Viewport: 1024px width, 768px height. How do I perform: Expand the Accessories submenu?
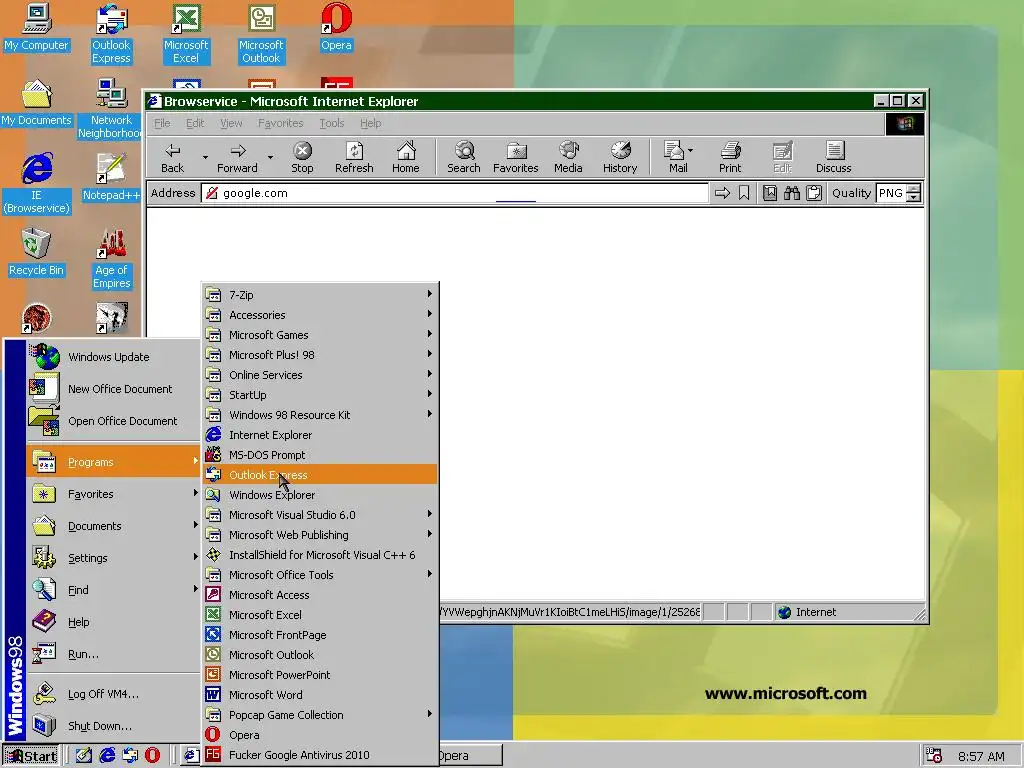point(319,315)
